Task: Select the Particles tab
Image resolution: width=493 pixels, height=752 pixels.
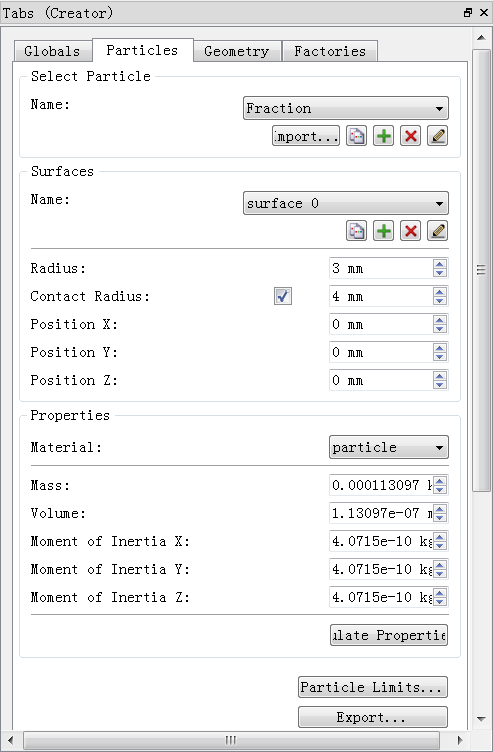Action: 142,50
